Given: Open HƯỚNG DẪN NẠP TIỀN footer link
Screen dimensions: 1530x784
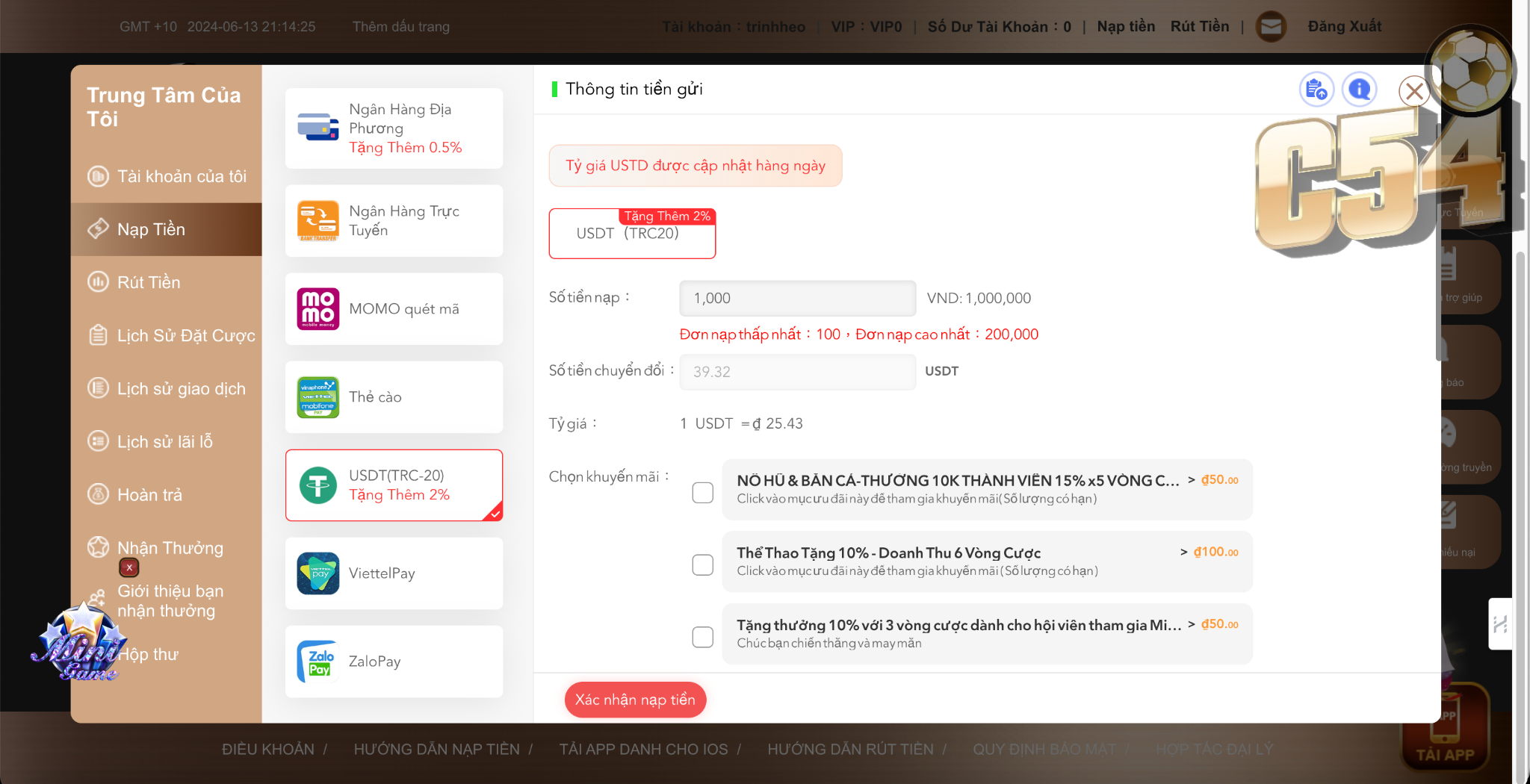Looking at the screenshot, I should pyautogui.click(x=436, y=749).
